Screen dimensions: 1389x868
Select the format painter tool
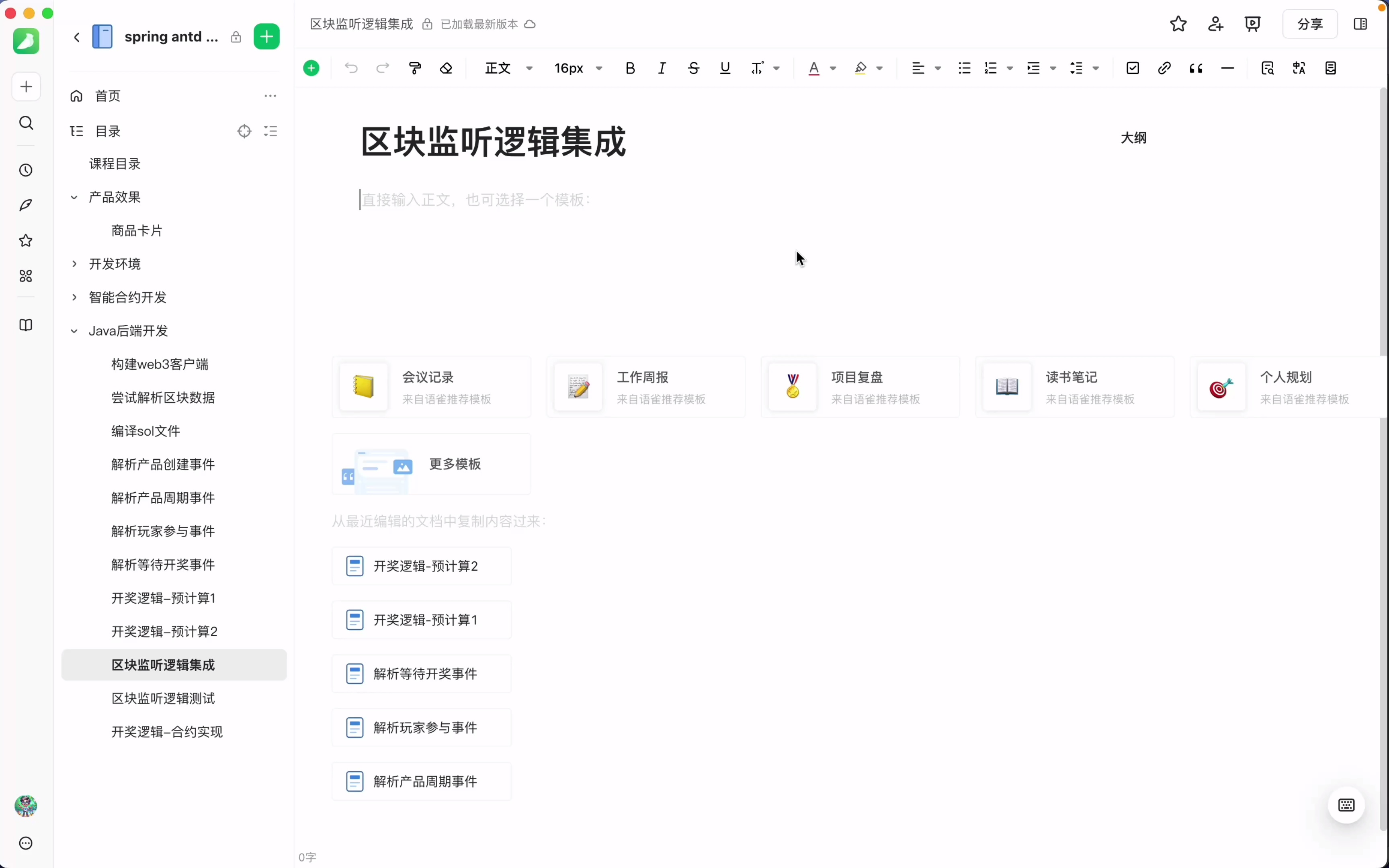(414, 68)
